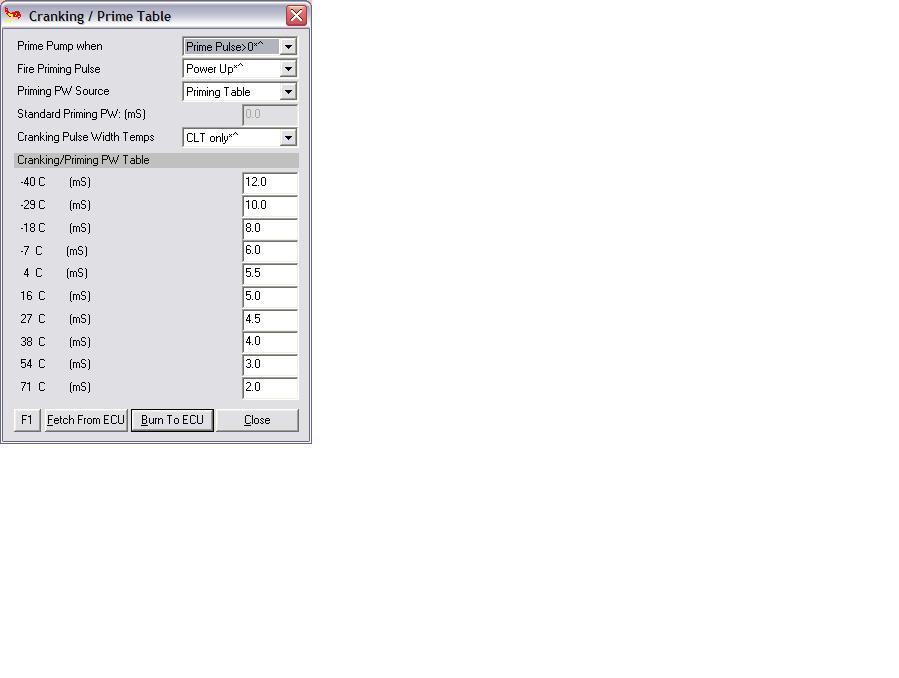The image size is (899, 678).
Task: Click Burn To ECU button
Action: click(x=173, y=420)
